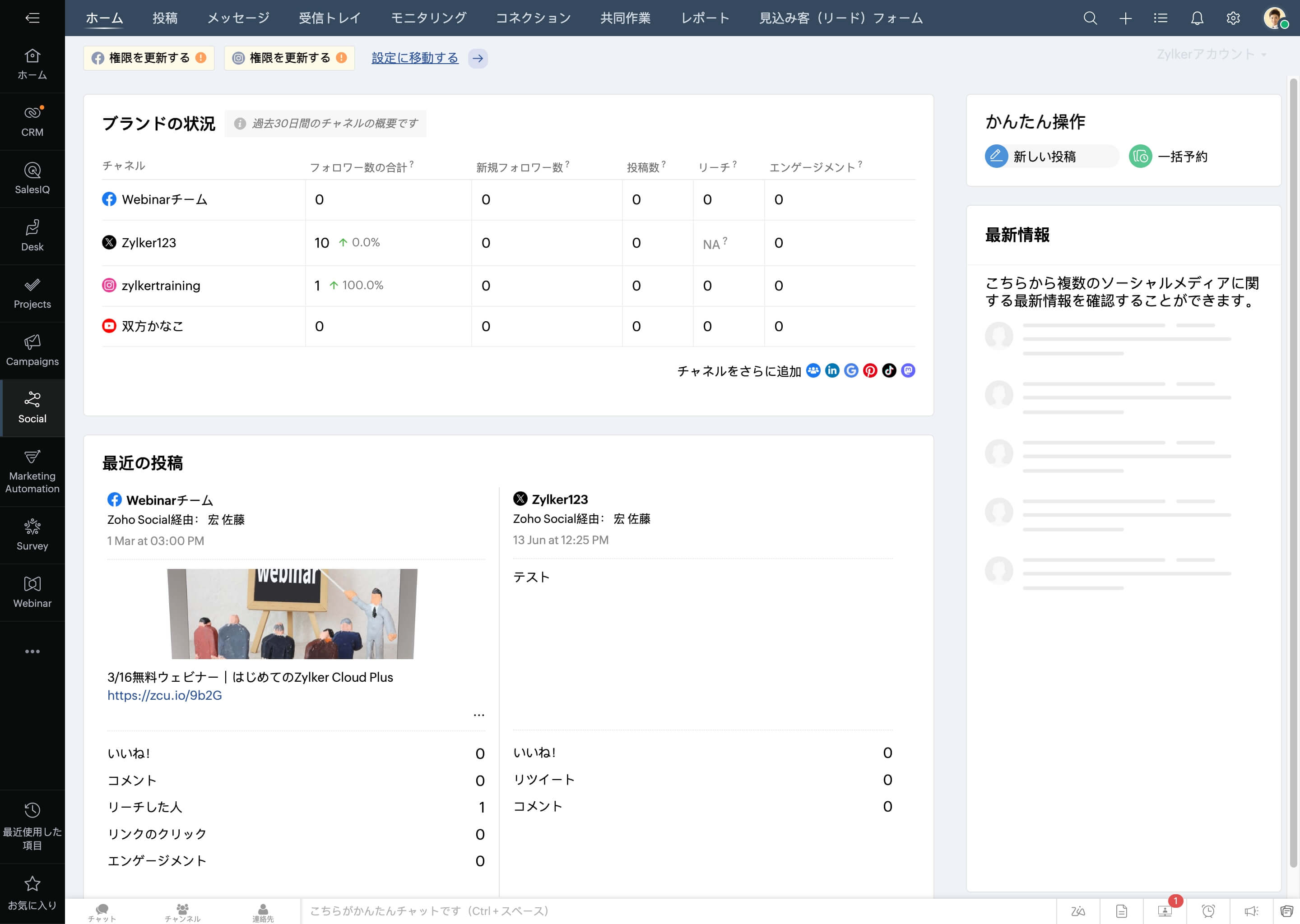Expand the more apps ellipsis in sidebar
Screen dimensions: 1300x924
[32, 651]
